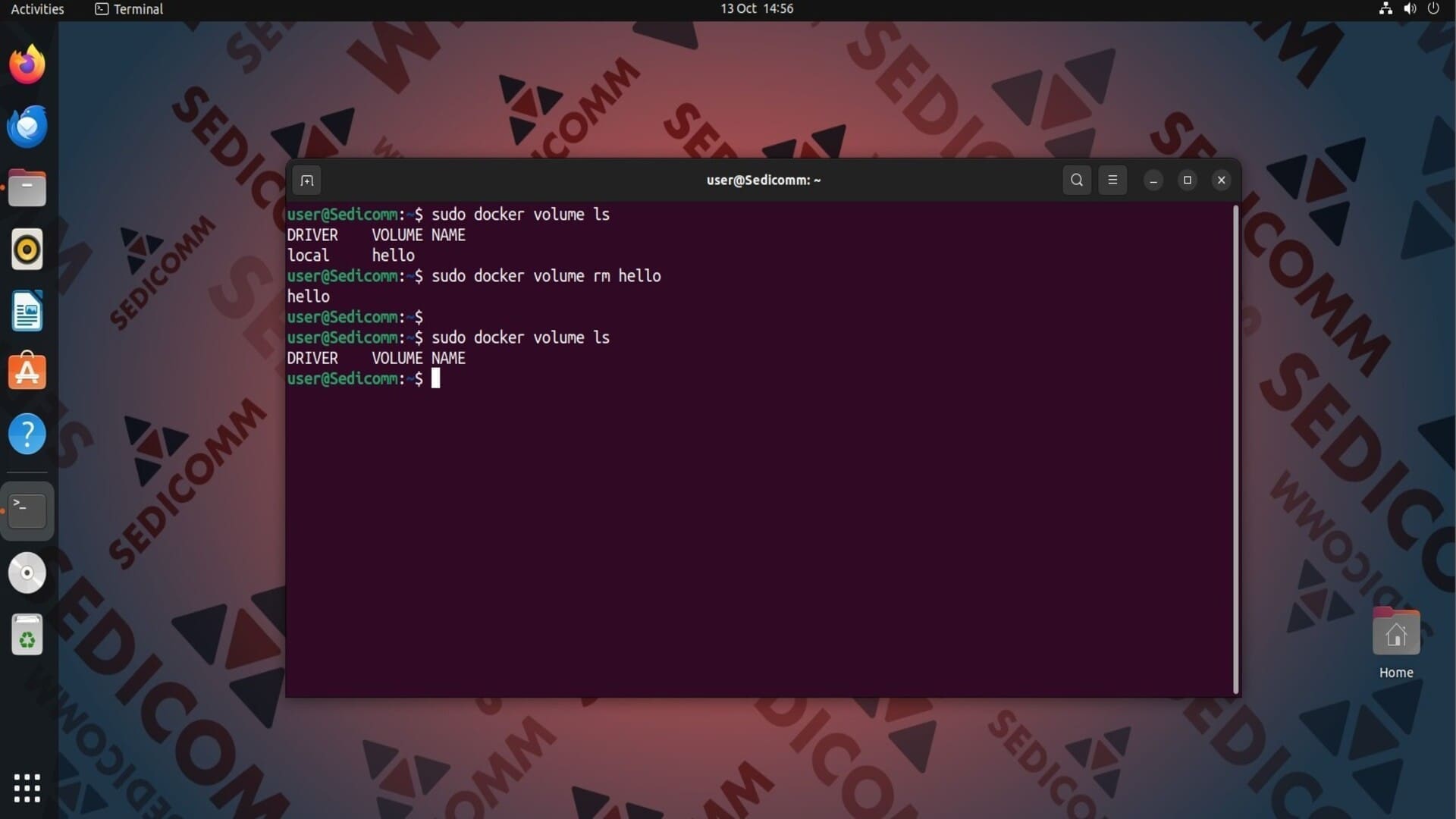
Task: Open the disc drive icon in the dock
Action: tap(27, 573)
